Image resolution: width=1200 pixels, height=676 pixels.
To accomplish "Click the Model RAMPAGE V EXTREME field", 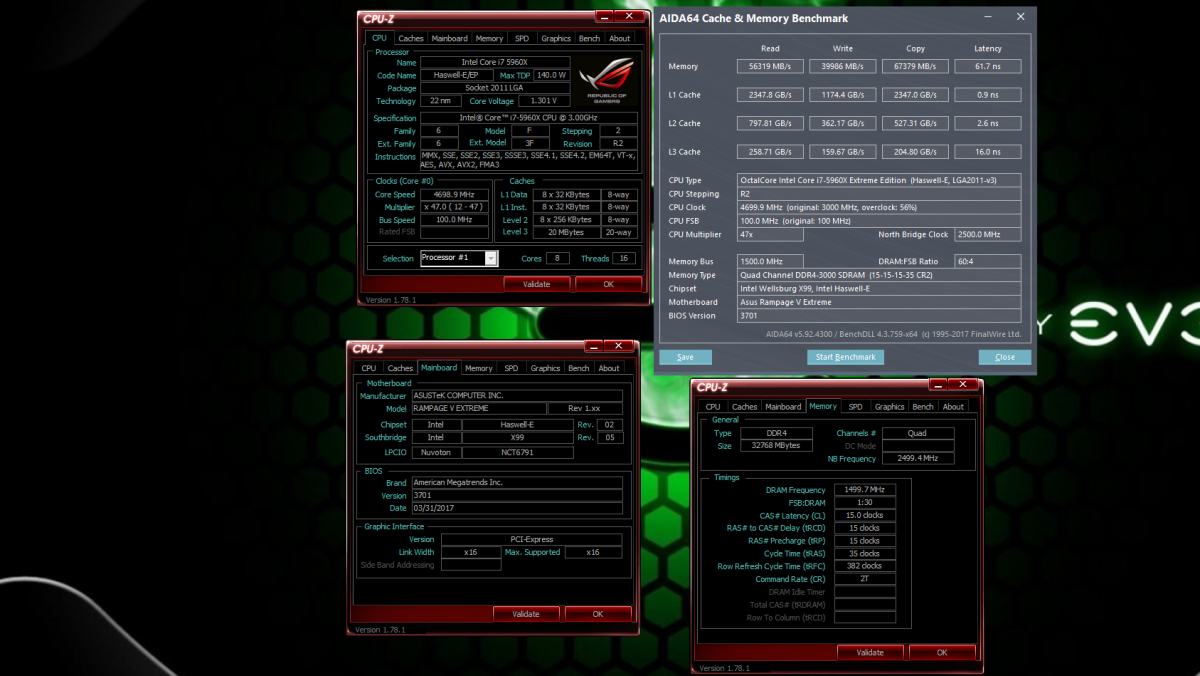I will click(480, 408).
